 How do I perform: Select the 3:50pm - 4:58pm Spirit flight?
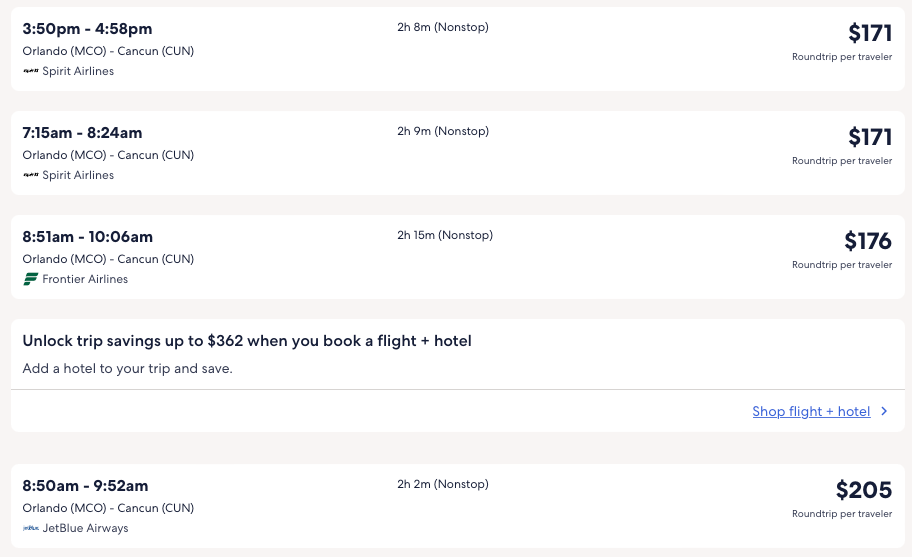[x=87, y=29]
